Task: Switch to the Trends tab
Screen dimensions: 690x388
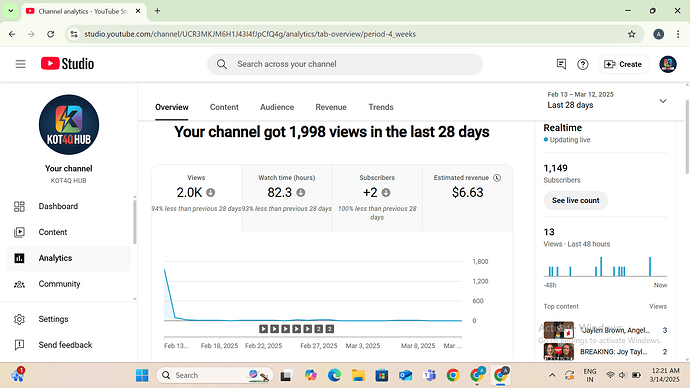Action: pyautogui.click(x=381, y=107)
